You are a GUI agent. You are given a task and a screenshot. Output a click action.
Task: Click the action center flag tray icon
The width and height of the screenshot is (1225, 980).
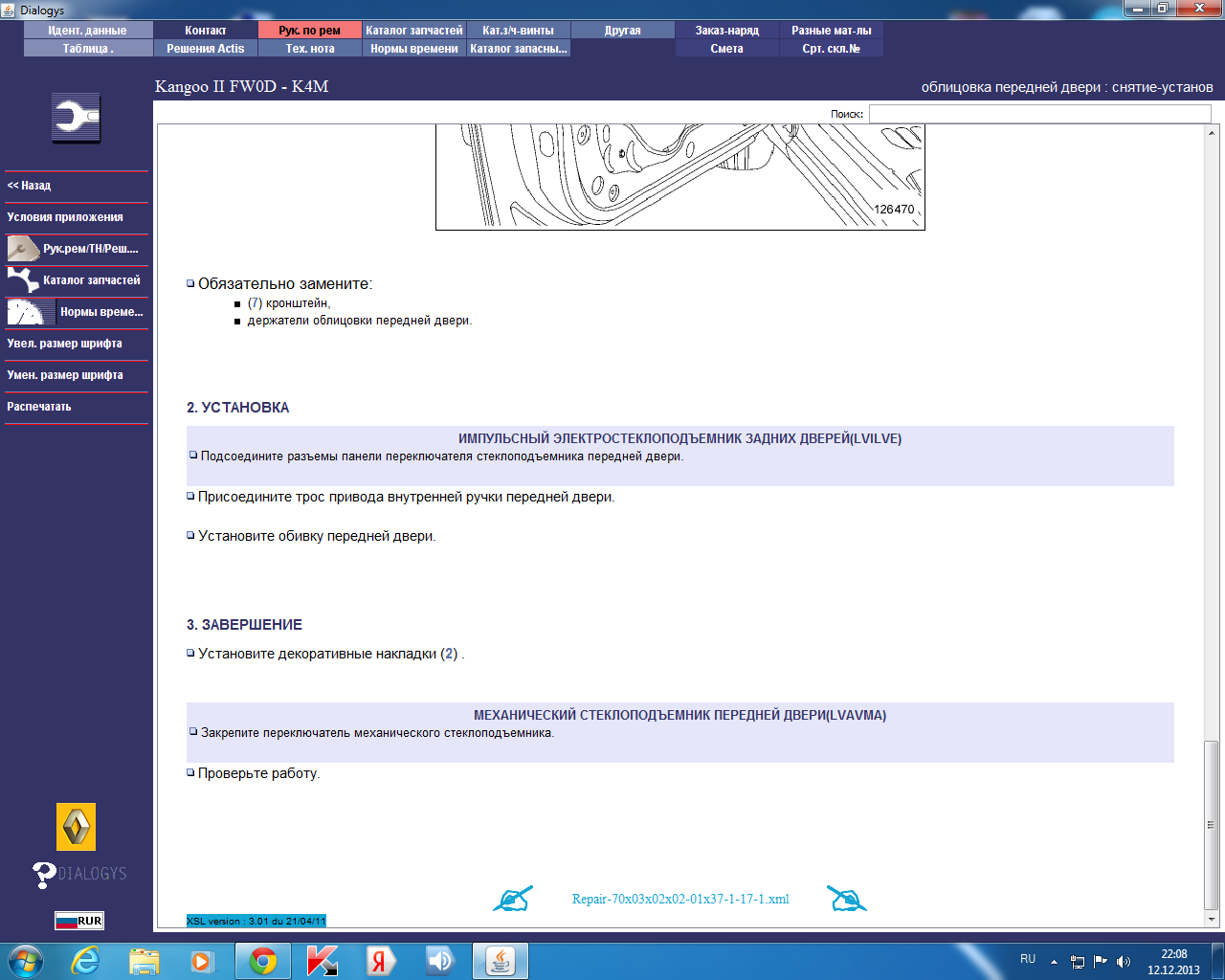(1101, 961)
